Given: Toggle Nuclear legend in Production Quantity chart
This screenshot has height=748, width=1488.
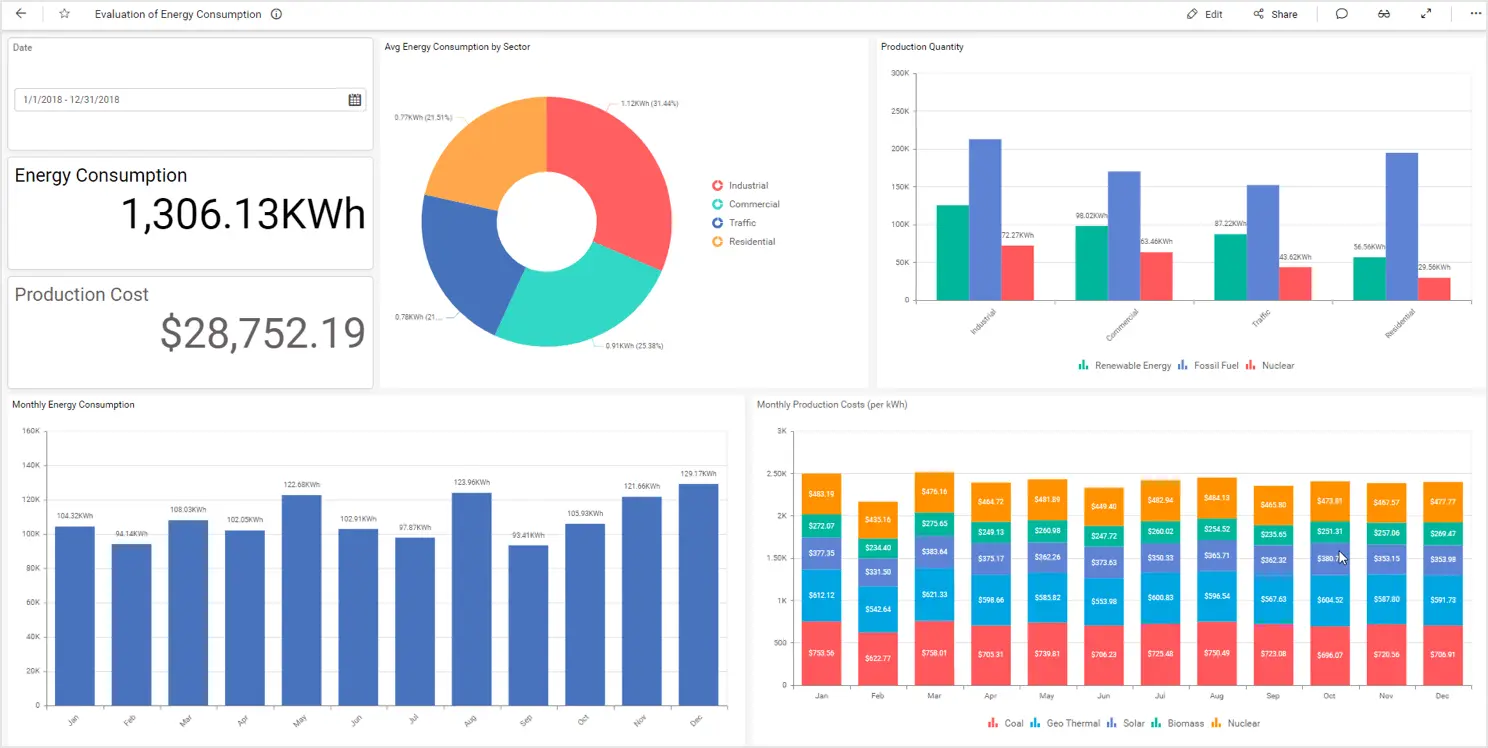Looking at the screenshot, I should coord(1270,366).
